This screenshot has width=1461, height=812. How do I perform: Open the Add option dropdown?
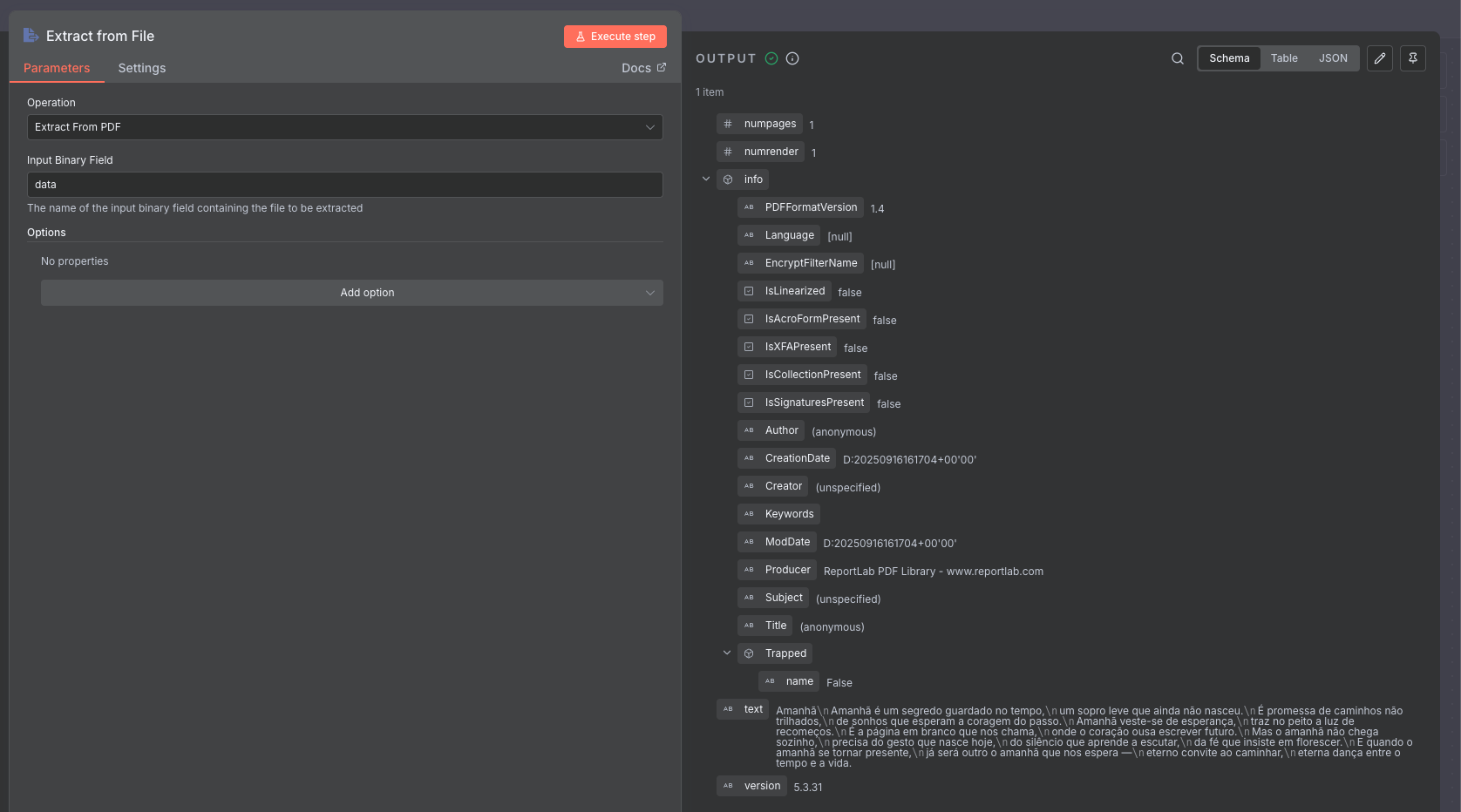coord(351,293)
